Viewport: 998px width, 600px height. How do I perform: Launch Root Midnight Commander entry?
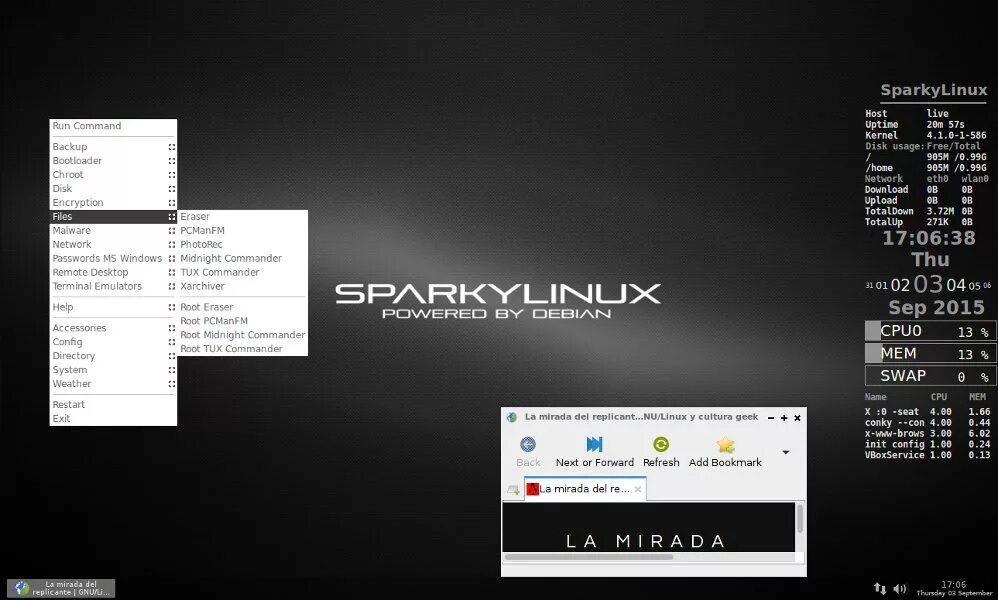pyautogui.click(x=242, y=335)
